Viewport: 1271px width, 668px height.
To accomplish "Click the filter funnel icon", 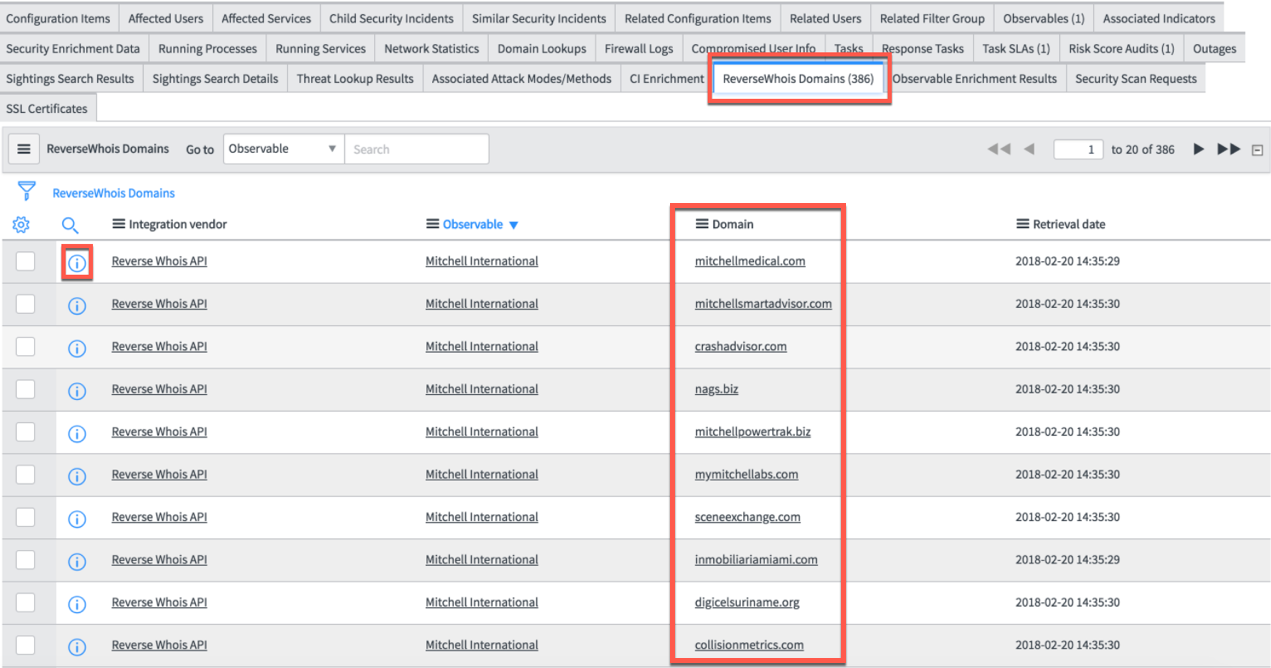I will 26,191.
